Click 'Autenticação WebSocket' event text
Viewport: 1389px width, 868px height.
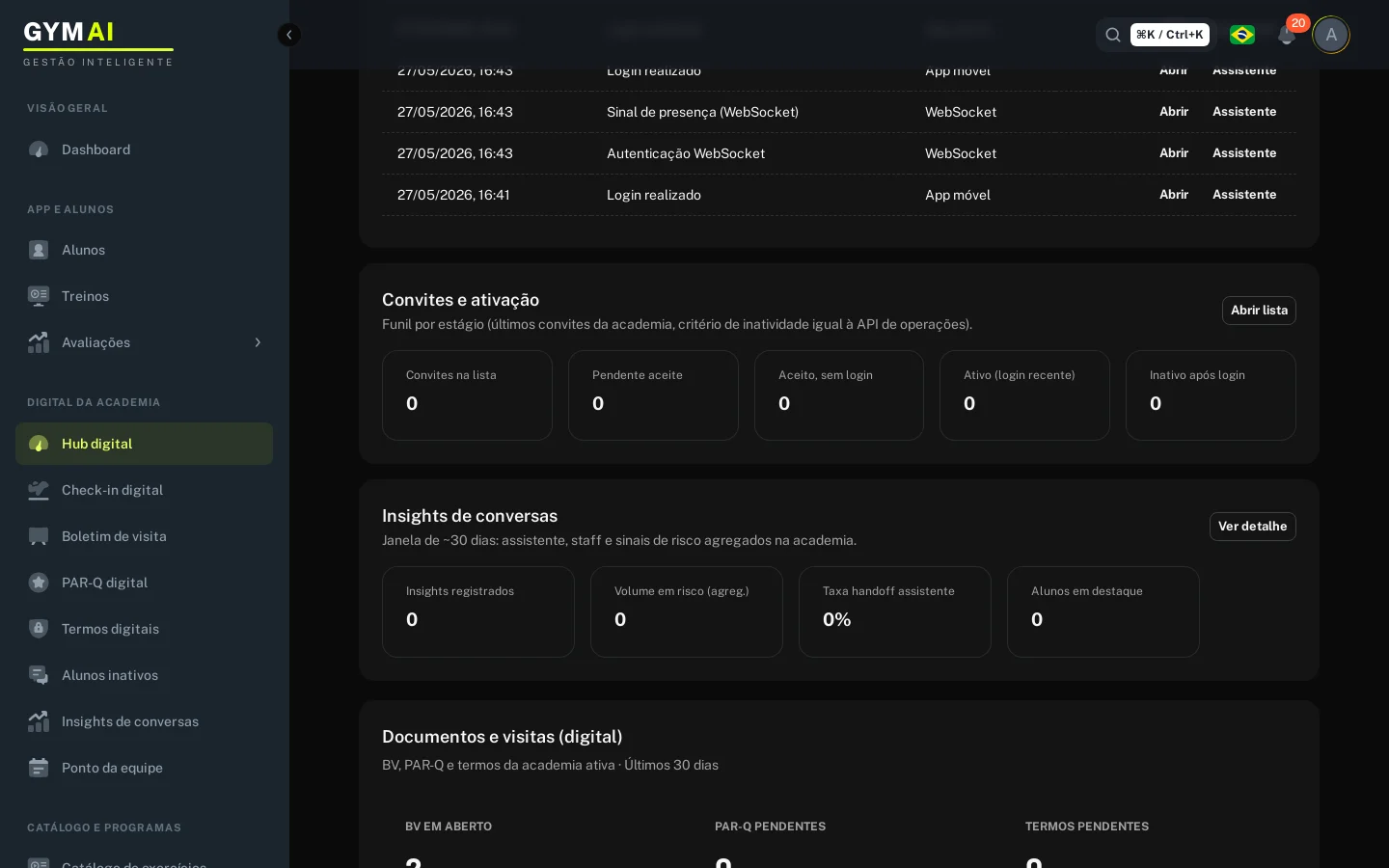click(686, 153)
